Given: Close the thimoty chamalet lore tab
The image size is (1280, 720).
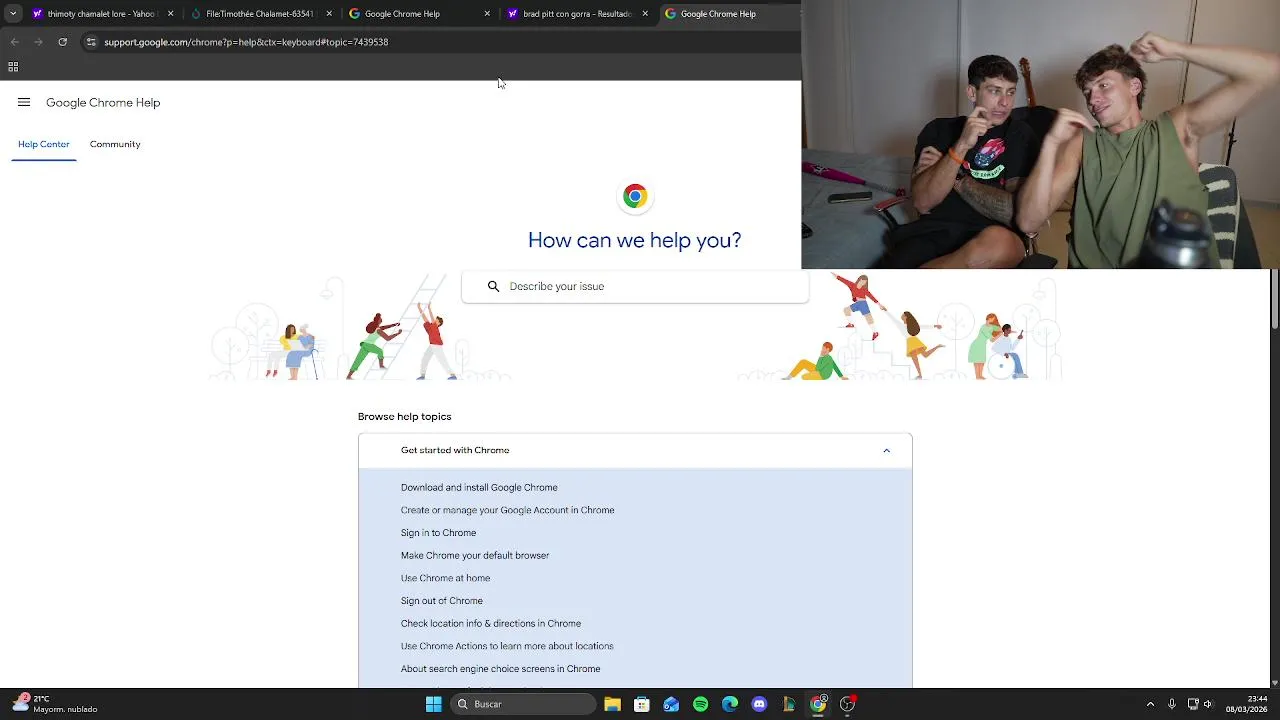Looking at the screenshot, I should (171, 14).
